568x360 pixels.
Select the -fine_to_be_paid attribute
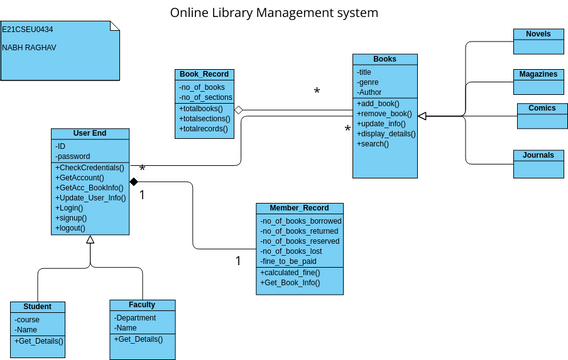(288, 261)
